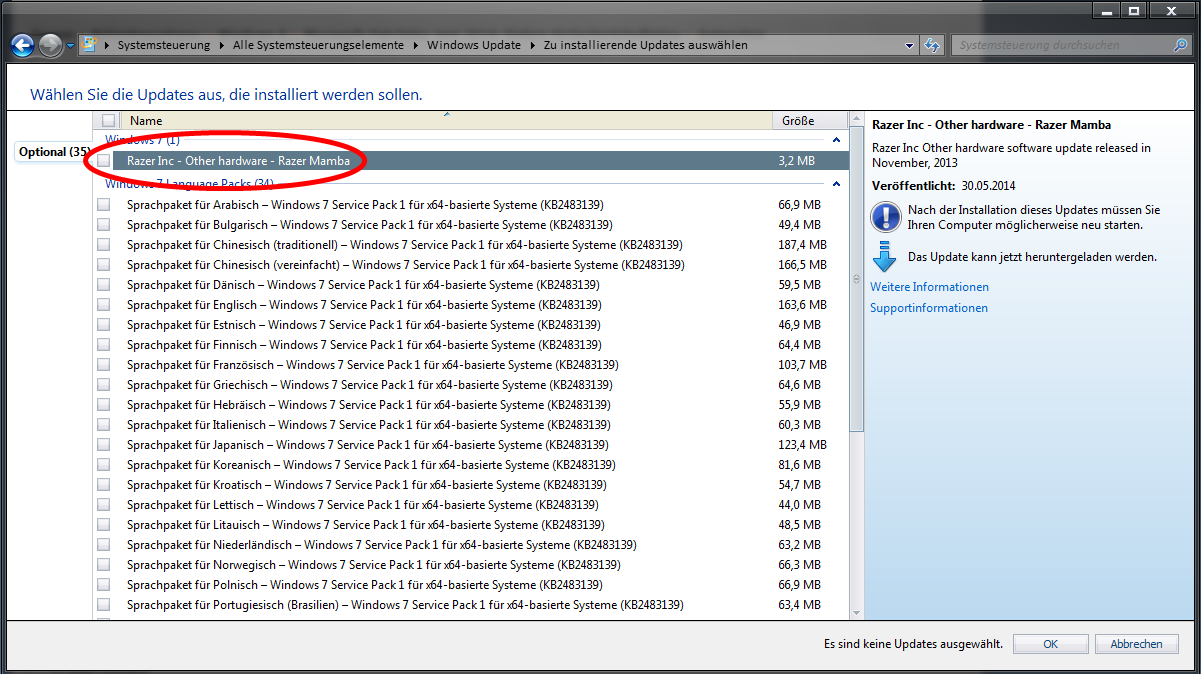Select the Optional (35) tab
The image size is (1201, 674).
click(x=55, y=152)
